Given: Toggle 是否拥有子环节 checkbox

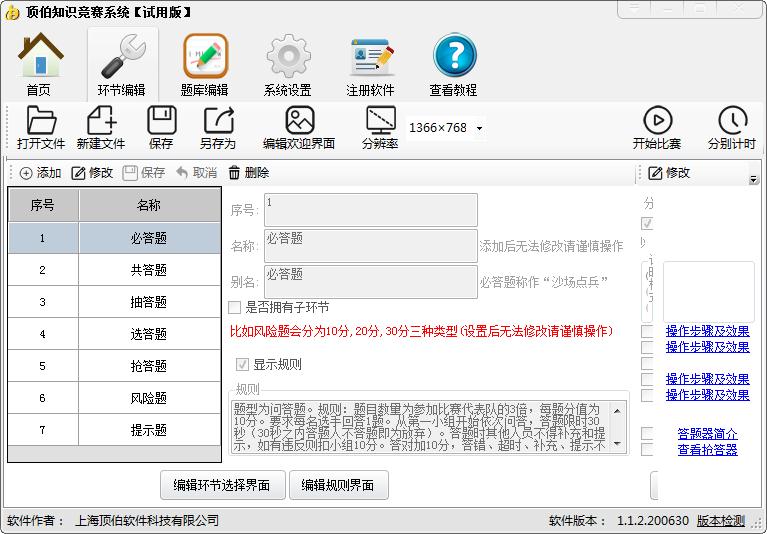Looking at the screenshot, I should pyautogui.click(x=235, y=307).
